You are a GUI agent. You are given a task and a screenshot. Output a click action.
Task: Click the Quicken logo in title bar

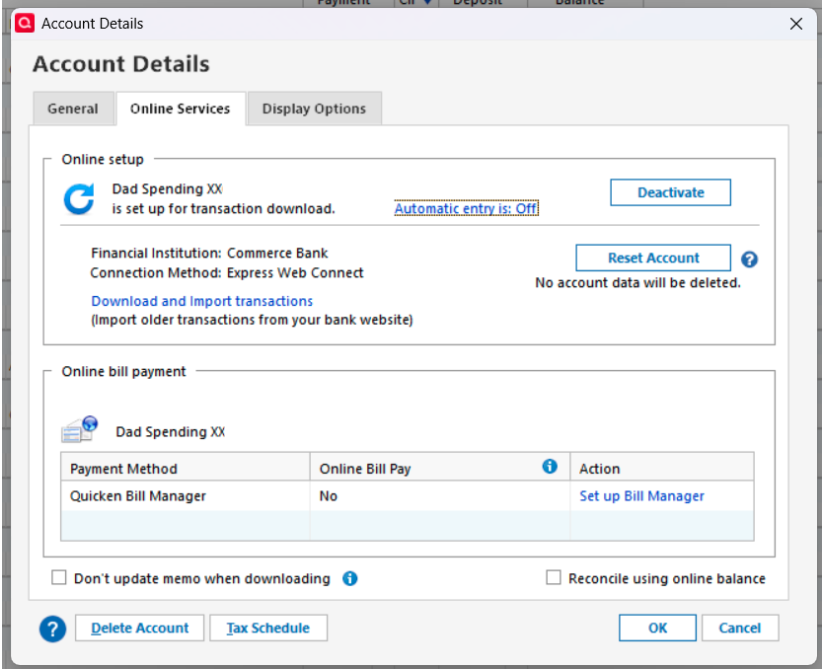(25, 23)
